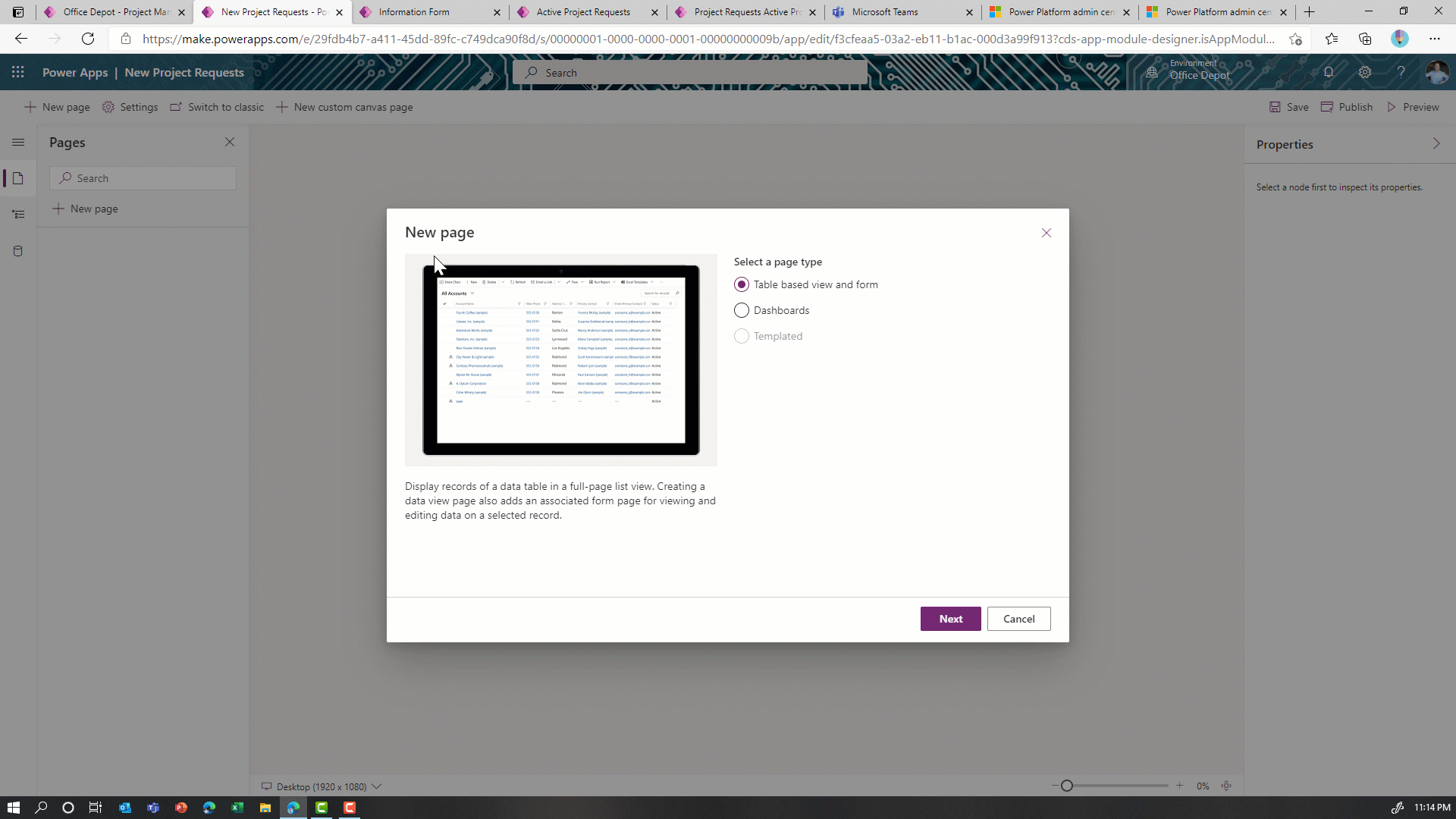
Task: Open the Navigation tree view icon
Action: point(18,215)
